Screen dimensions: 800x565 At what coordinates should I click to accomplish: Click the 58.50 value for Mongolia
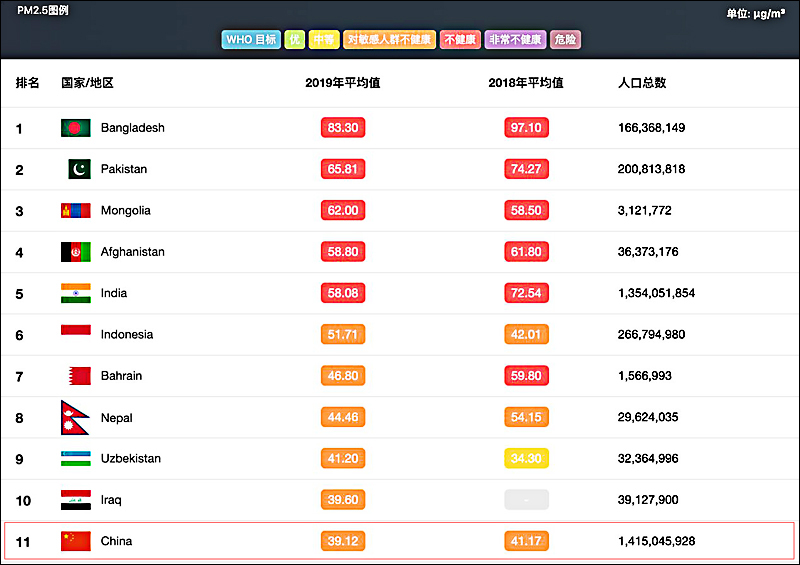[527, 210]
